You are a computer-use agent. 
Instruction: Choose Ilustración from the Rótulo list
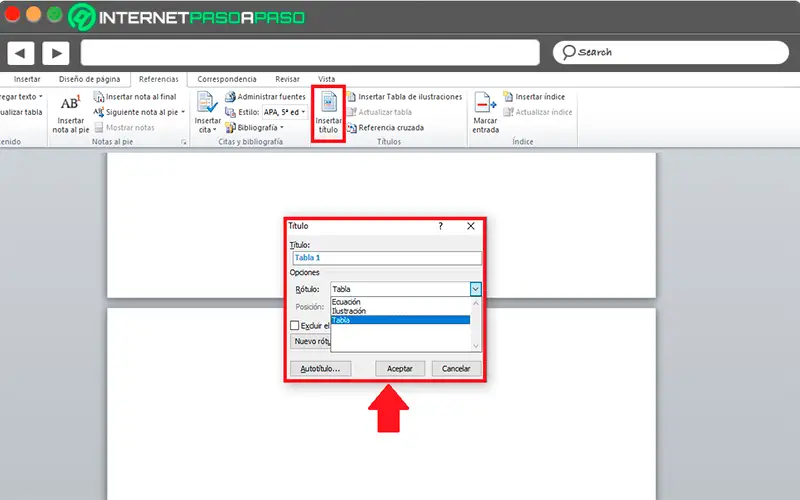[x=349, y=311]
